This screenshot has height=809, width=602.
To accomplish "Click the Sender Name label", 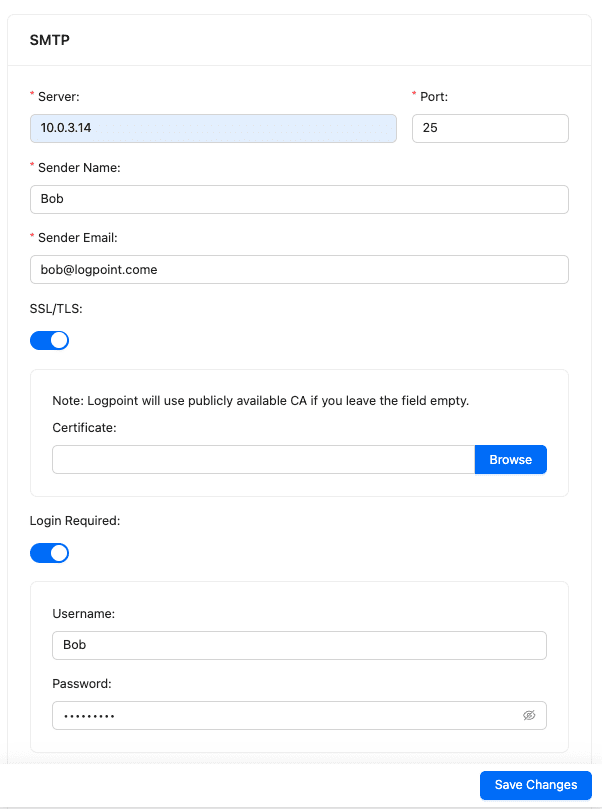I will pyautogui.click(x=79, y=168).
